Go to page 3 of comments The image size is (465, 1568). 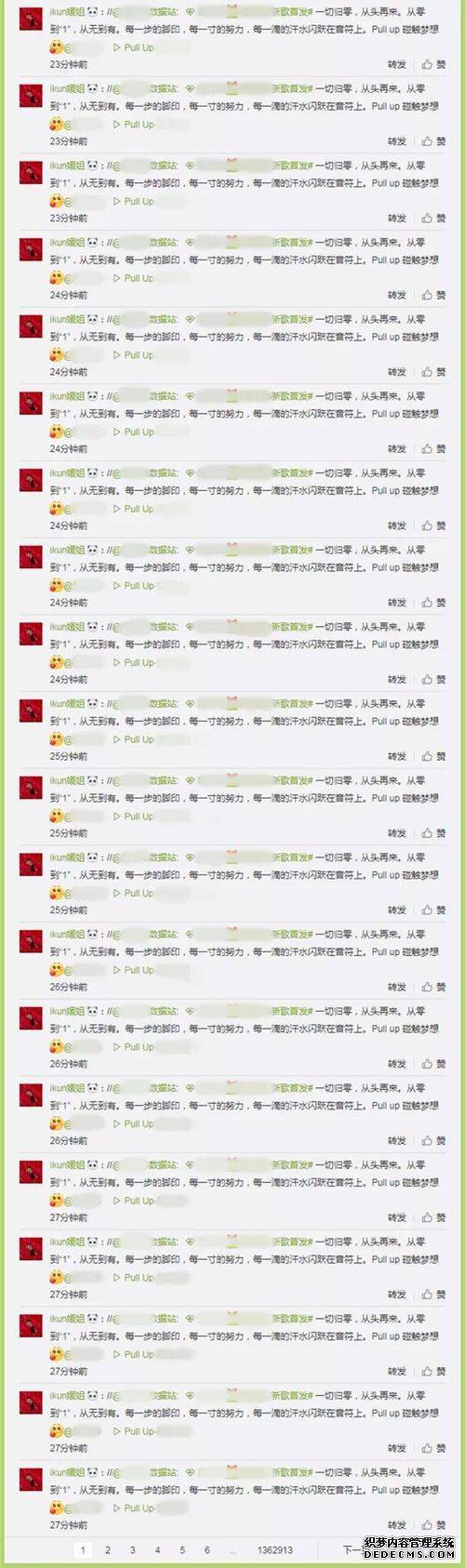tap(133, 1550)
